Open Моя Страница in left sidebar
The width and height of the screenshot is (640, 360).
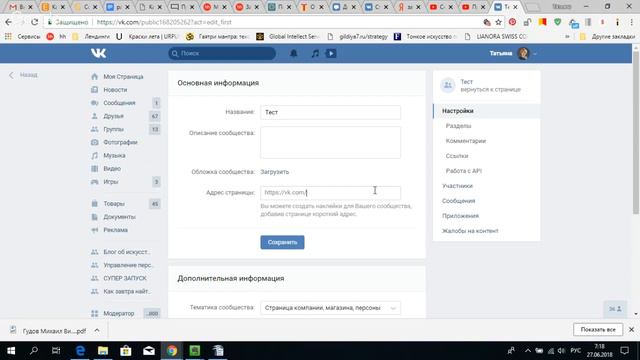pos(123,77)
